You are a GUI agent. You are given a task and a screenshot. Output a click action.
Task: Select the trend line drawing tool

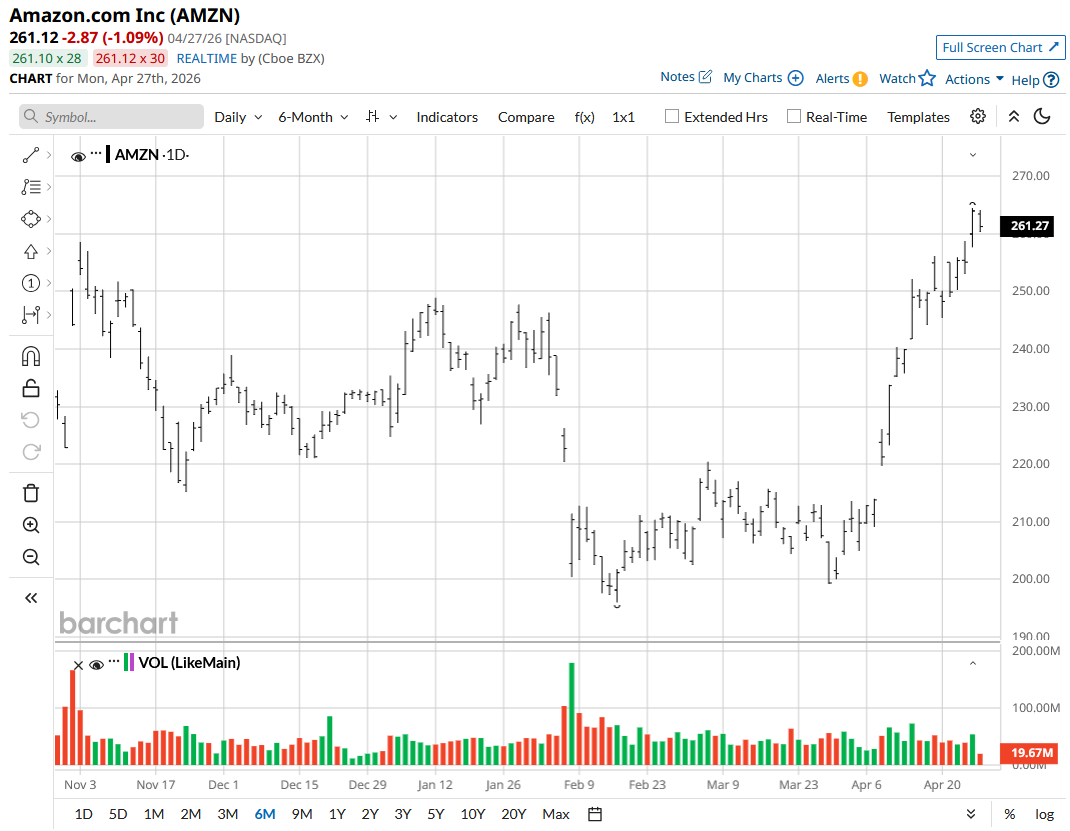31,156
